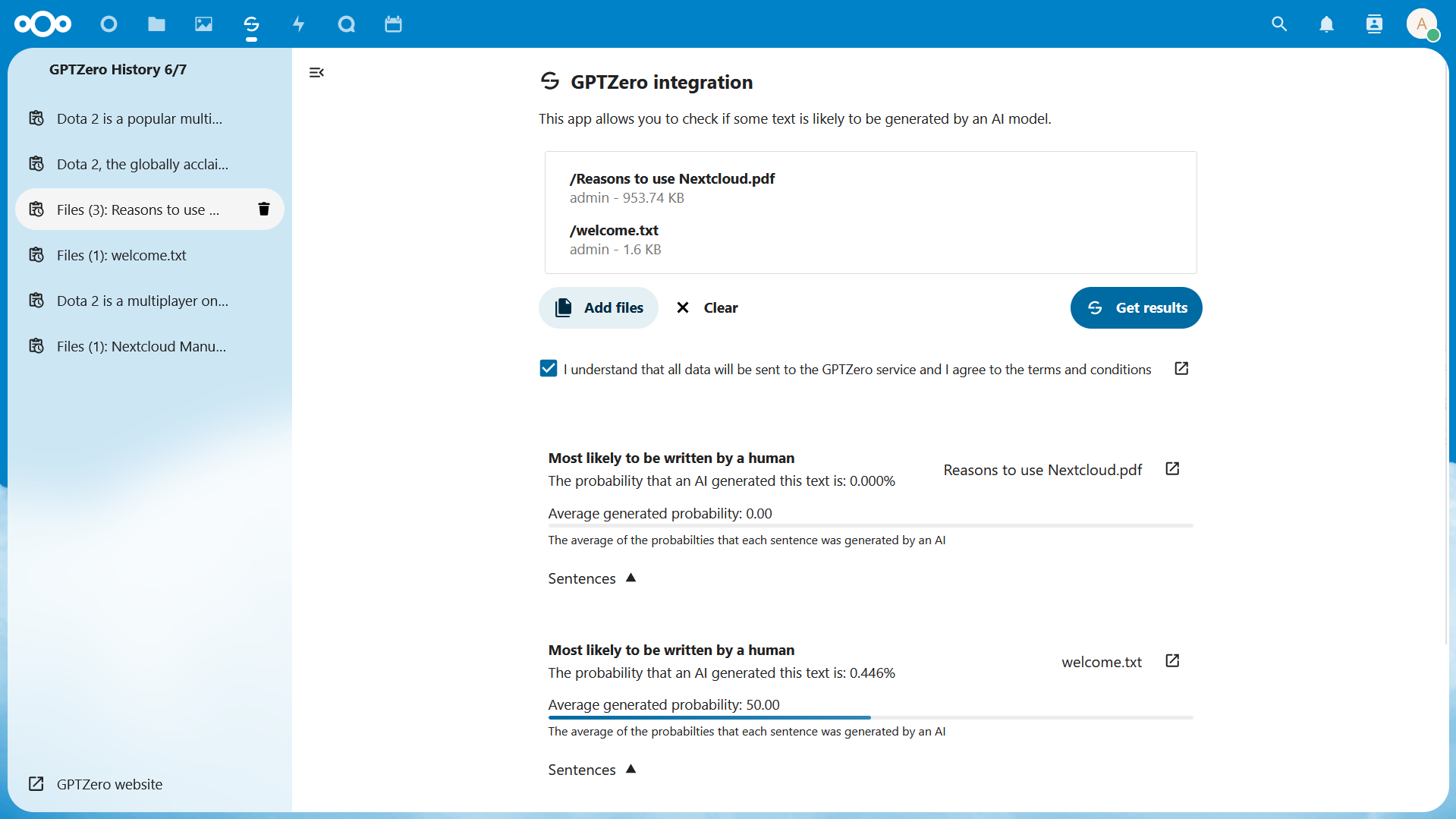Open welcome.txt external link icon
The height and width of the screenshot is (819, 1456).
(1172, 660)
